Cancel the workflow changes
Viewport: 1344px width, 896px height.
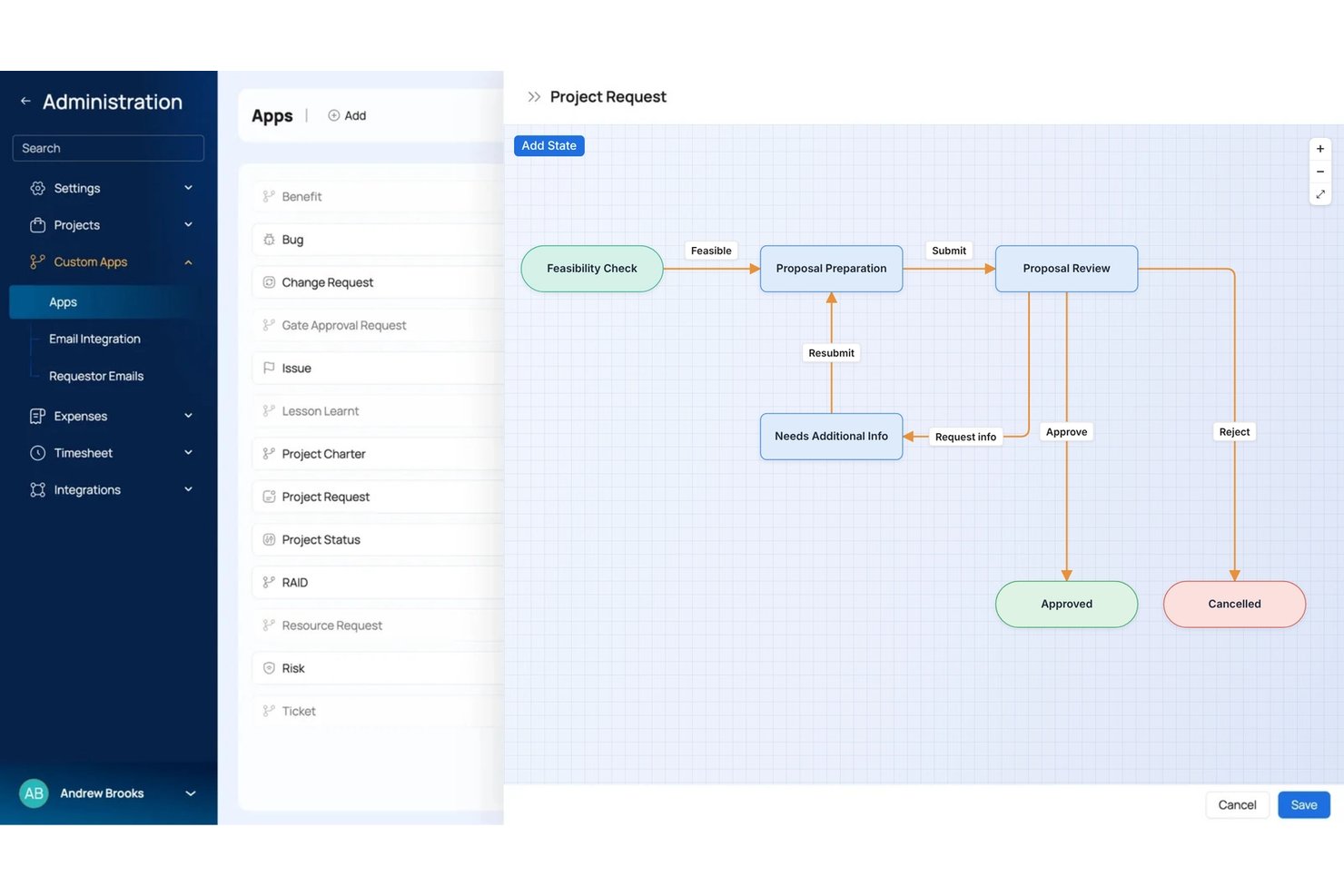click(x=1237, y=805)
